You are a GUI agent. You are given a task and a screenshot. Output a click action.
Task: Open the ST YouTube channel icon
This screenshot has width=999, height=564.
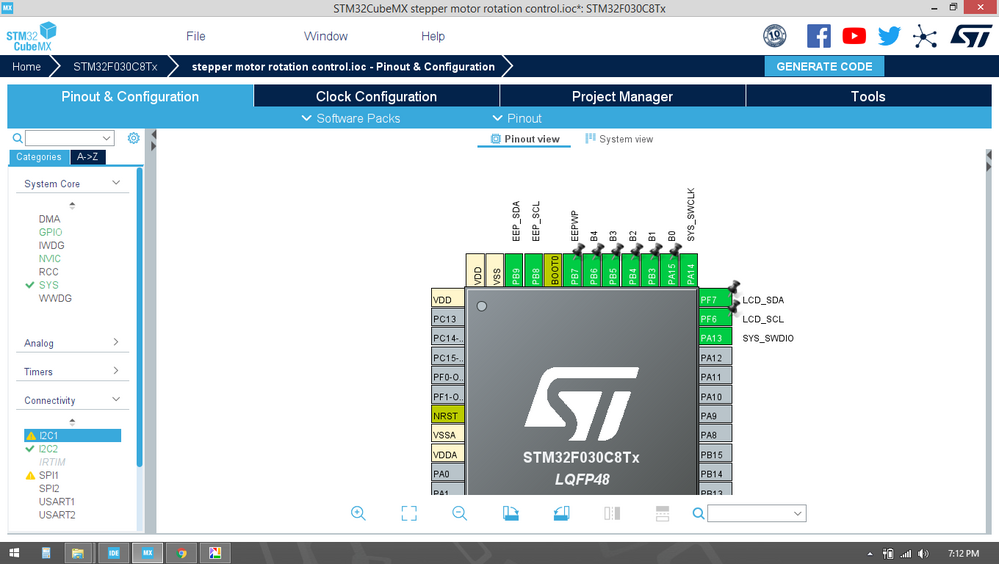click(x=854, y=36)
